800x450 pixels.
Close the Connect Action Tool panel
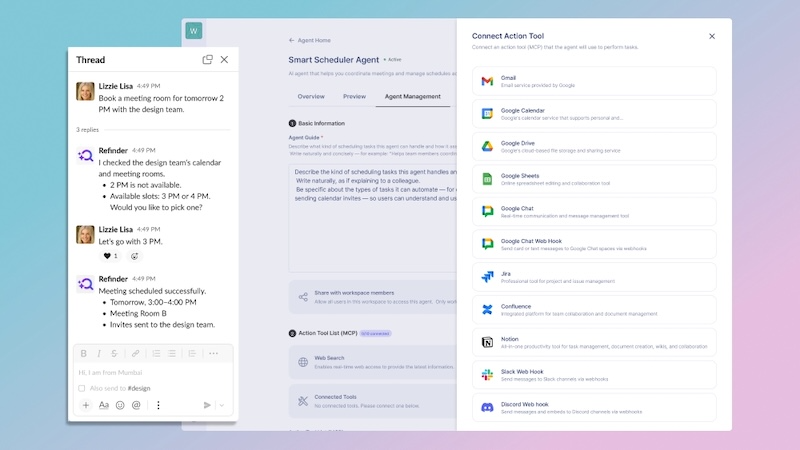(x=712, y=36)
